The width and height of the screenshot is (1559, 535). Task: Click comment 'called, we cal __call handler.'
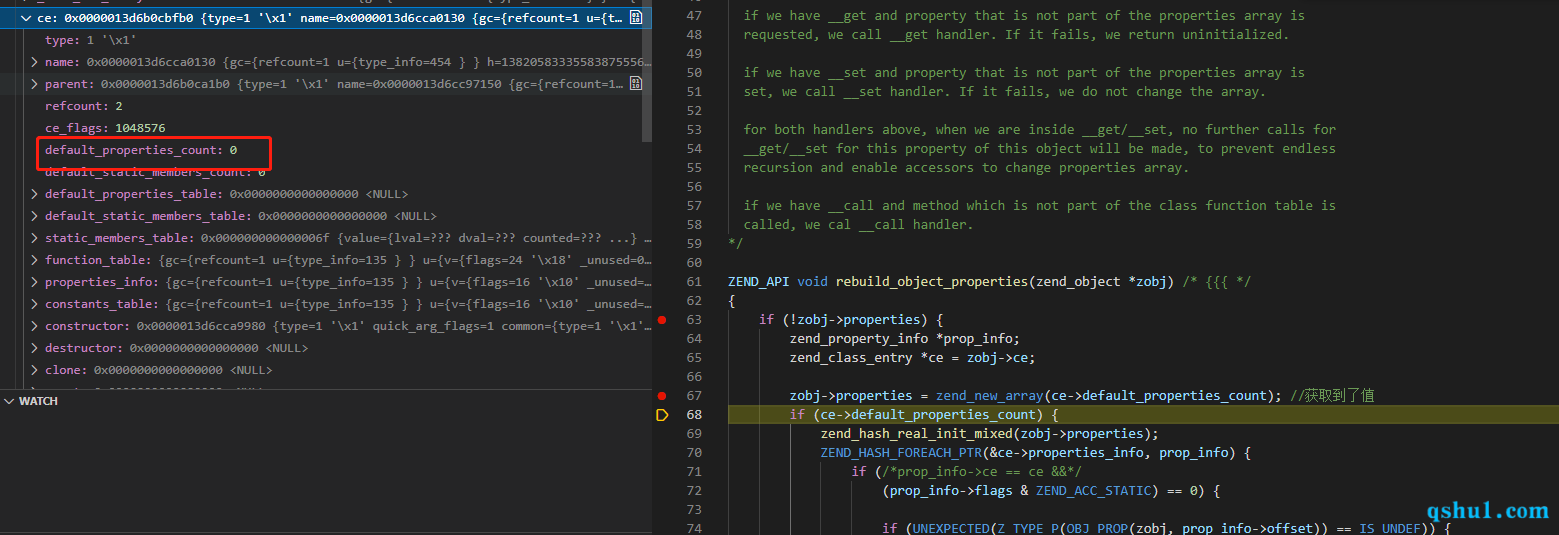tap(858, 225)
